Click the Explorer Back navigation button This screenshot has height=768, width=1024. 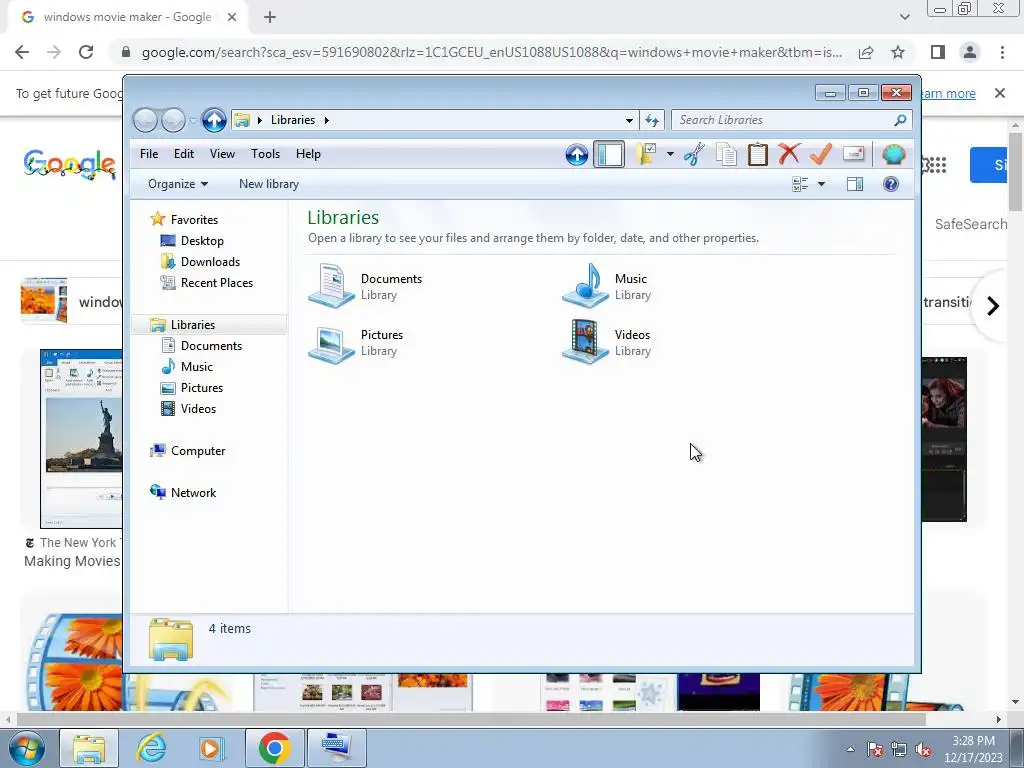click(x=145, y=120)
